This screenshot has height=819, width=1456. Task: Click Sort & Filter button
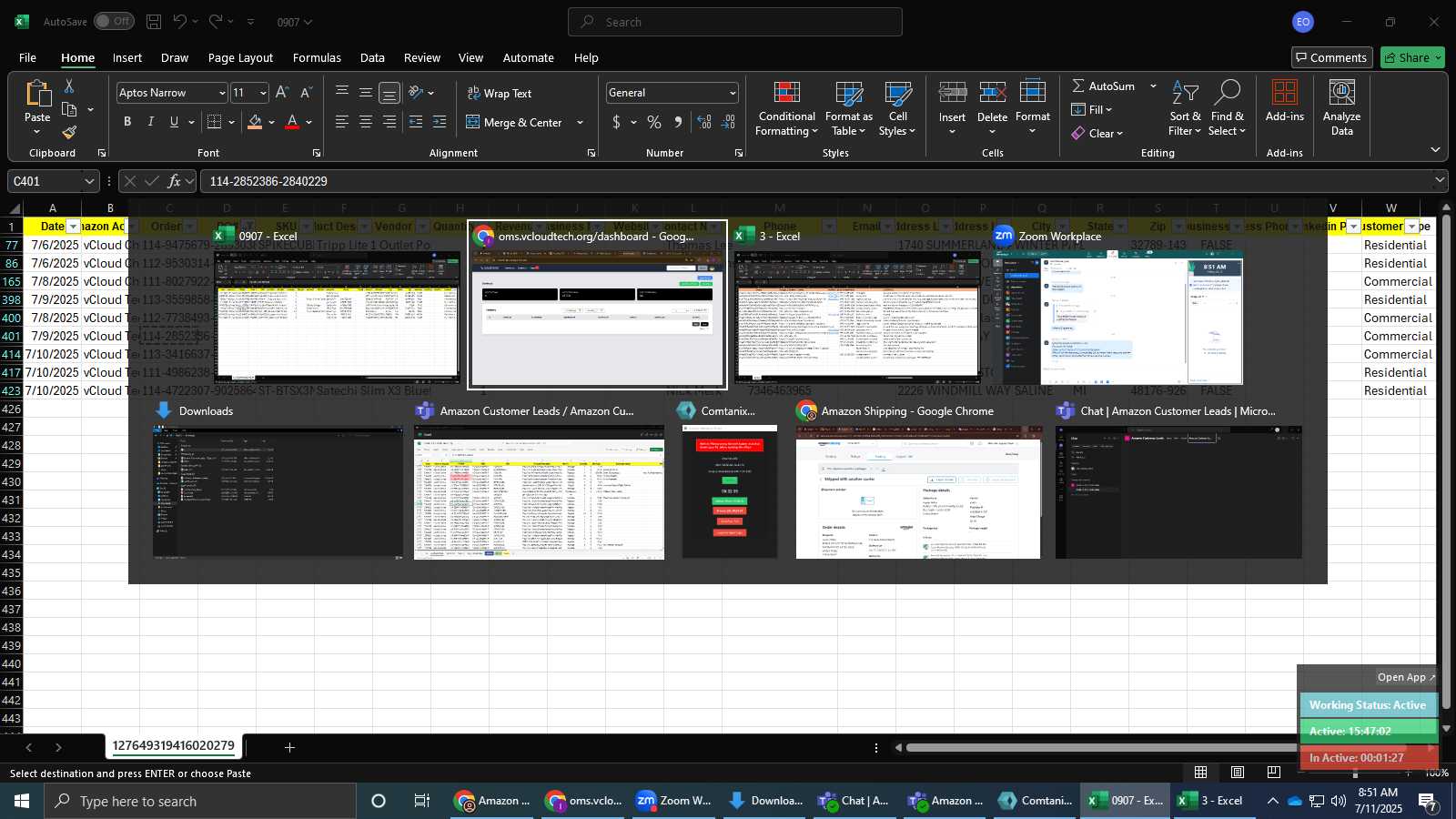click(x=1185, y=109)
